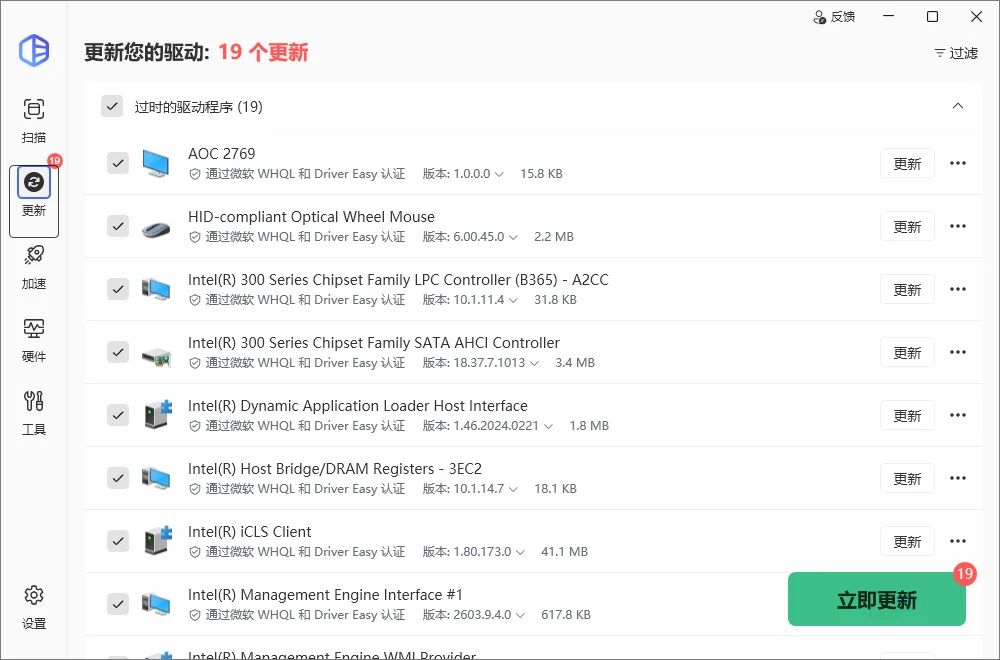Uncheck the Intel iCLS Client checkbox
The height and width of the screenshot is (660, 1000).
(118, 541)
